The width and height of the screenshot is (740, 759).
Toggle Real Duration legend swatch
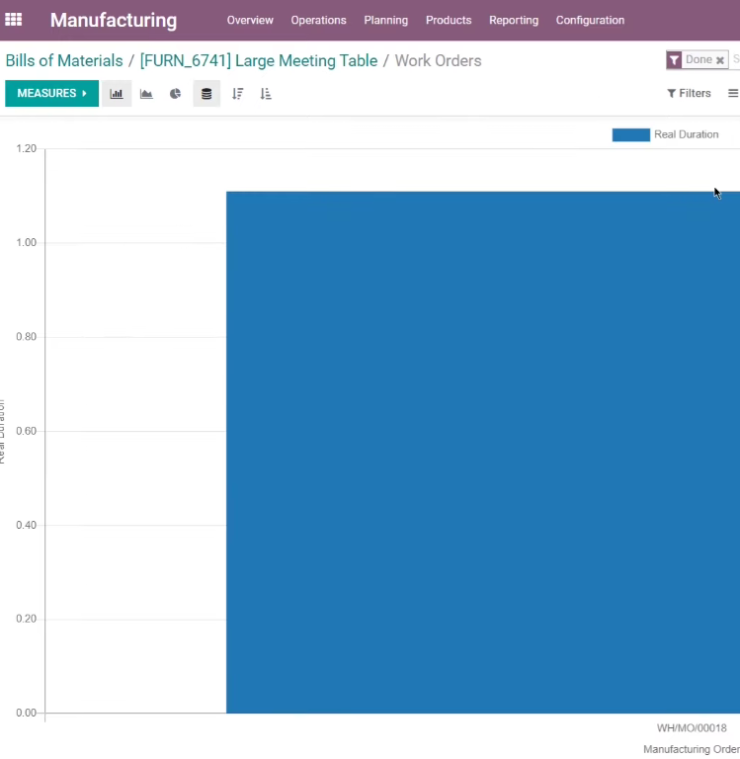click(x=631, y=135)
